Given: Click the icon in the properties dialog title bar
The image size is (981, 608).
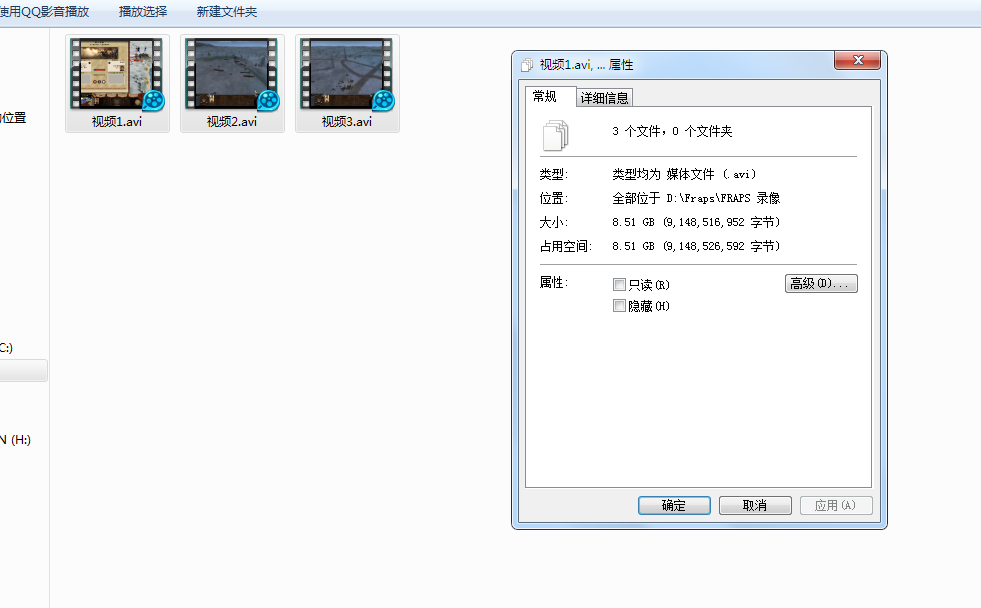Looking at the screenshot, I should [x=525, y=63].
